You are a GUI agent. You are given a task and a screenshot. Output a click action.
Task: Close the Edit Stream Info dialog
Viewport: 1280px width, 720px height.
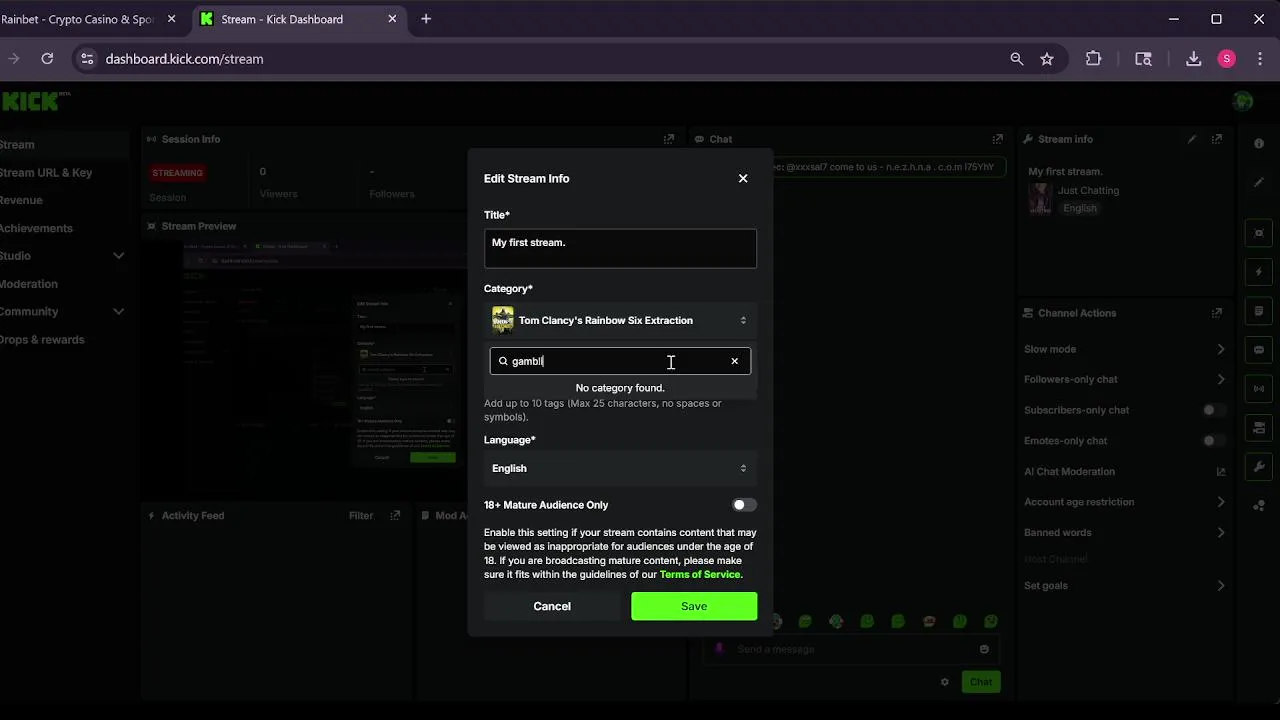[743, 178]
